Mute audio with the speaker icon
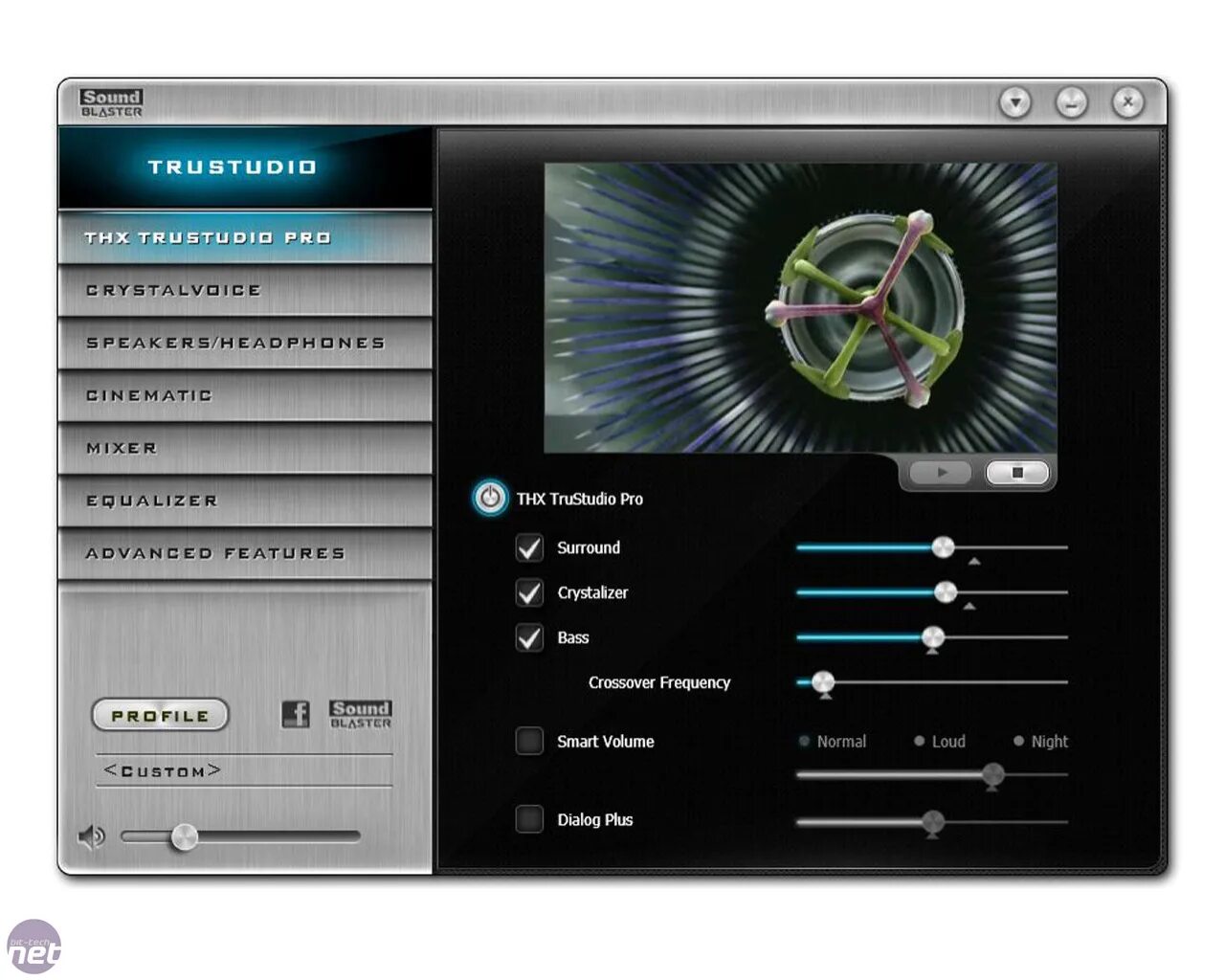Screen dimensions: 1225x980 point(91,837)
